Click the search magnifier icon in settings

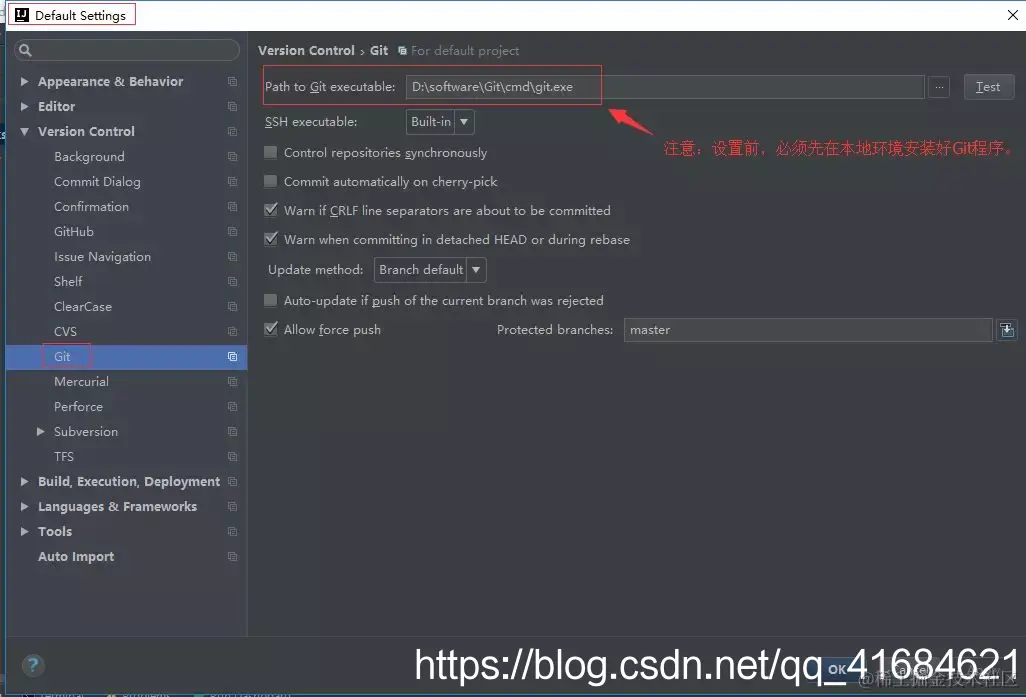25,50
